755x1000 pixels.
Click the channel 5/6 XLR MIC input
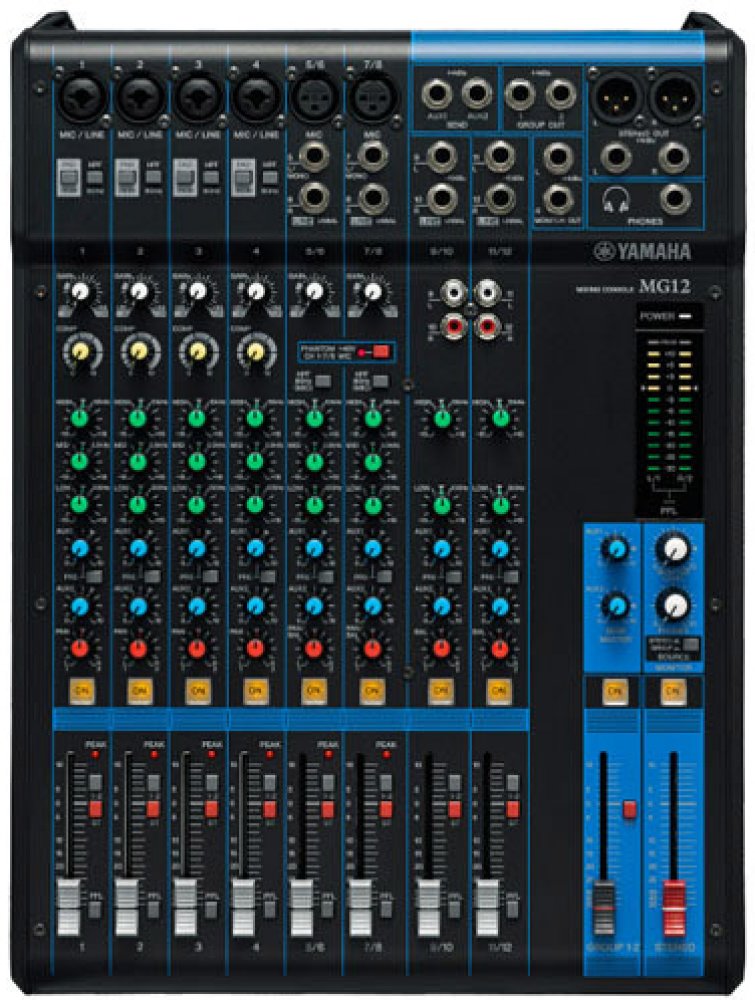[313, 99]
